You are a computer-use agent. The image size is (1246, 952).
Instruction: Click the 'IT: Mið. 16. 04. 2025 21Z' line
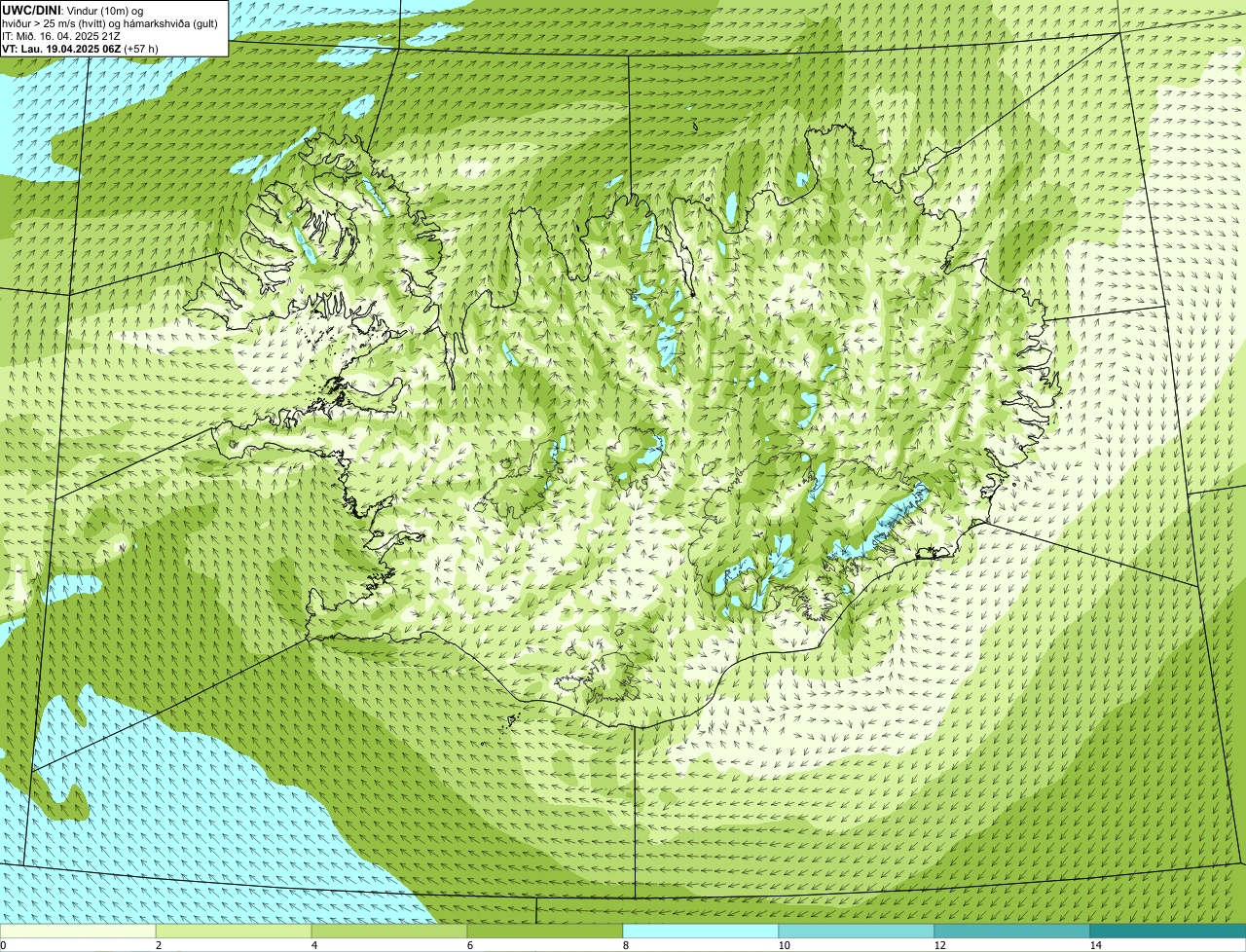tap(61, 36)
